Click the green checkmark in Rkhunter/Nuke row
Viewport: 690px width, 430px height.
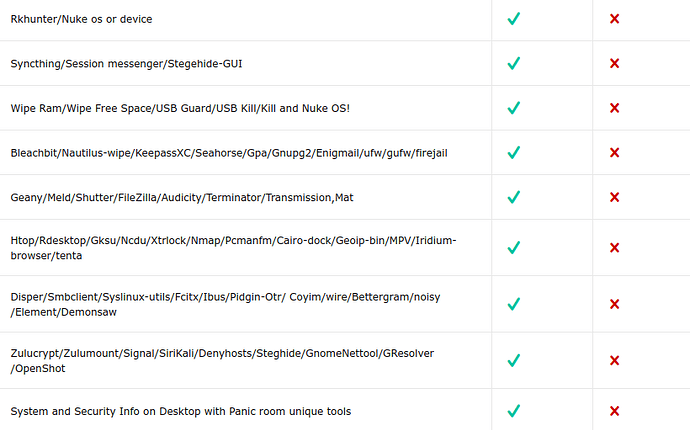(514, 19)
